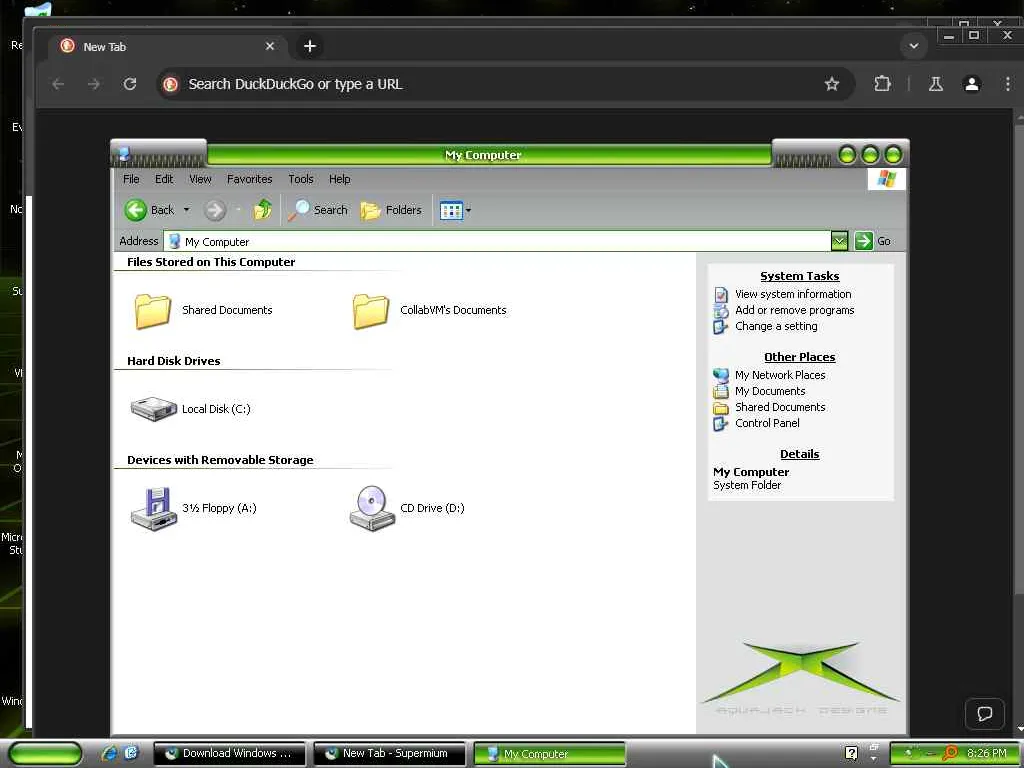Collapse the Details header
This screenshot has height=768, width=1024.
[799, 454]
